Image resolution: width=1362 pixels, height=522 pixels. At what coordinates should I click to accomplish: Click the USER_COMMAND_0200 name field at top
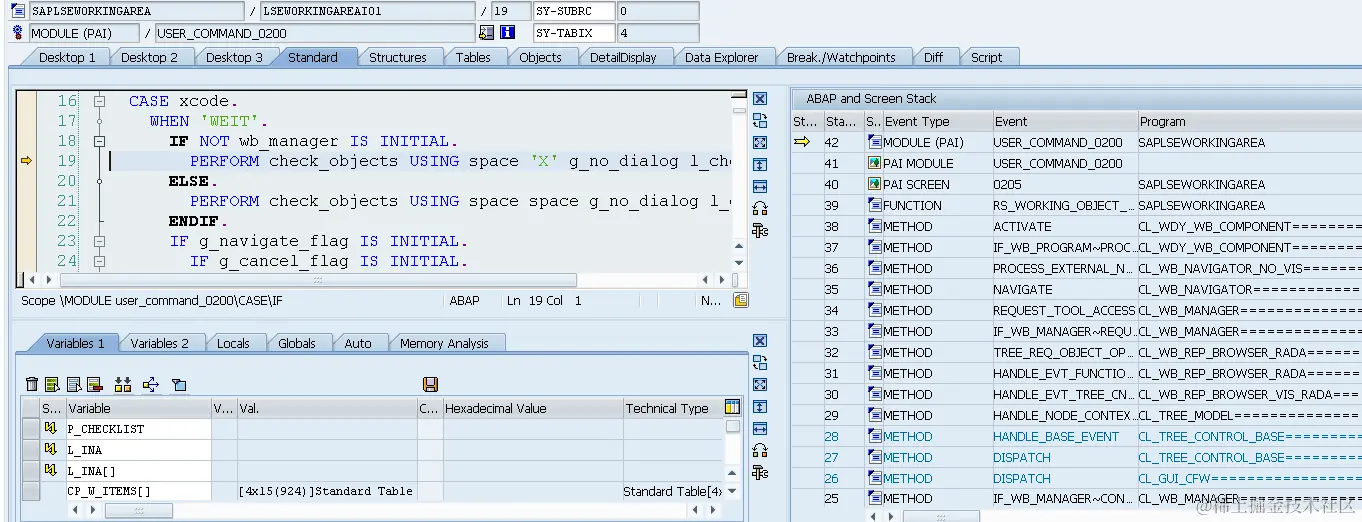point(314,33)
